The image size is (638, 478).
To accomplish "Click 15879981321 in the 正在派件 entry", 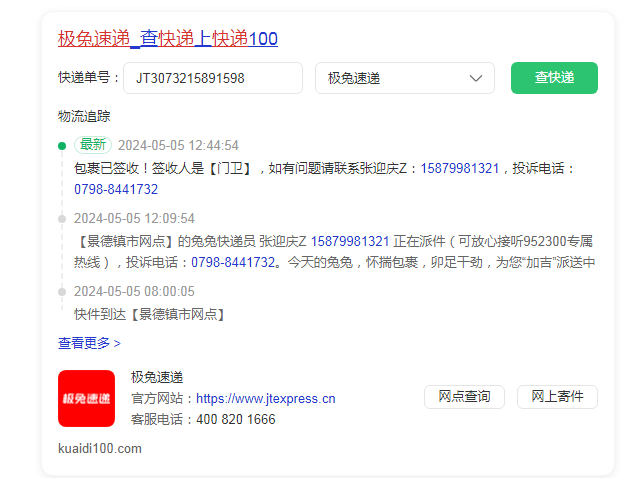I will pyautogui.click(x=350, y=241).
